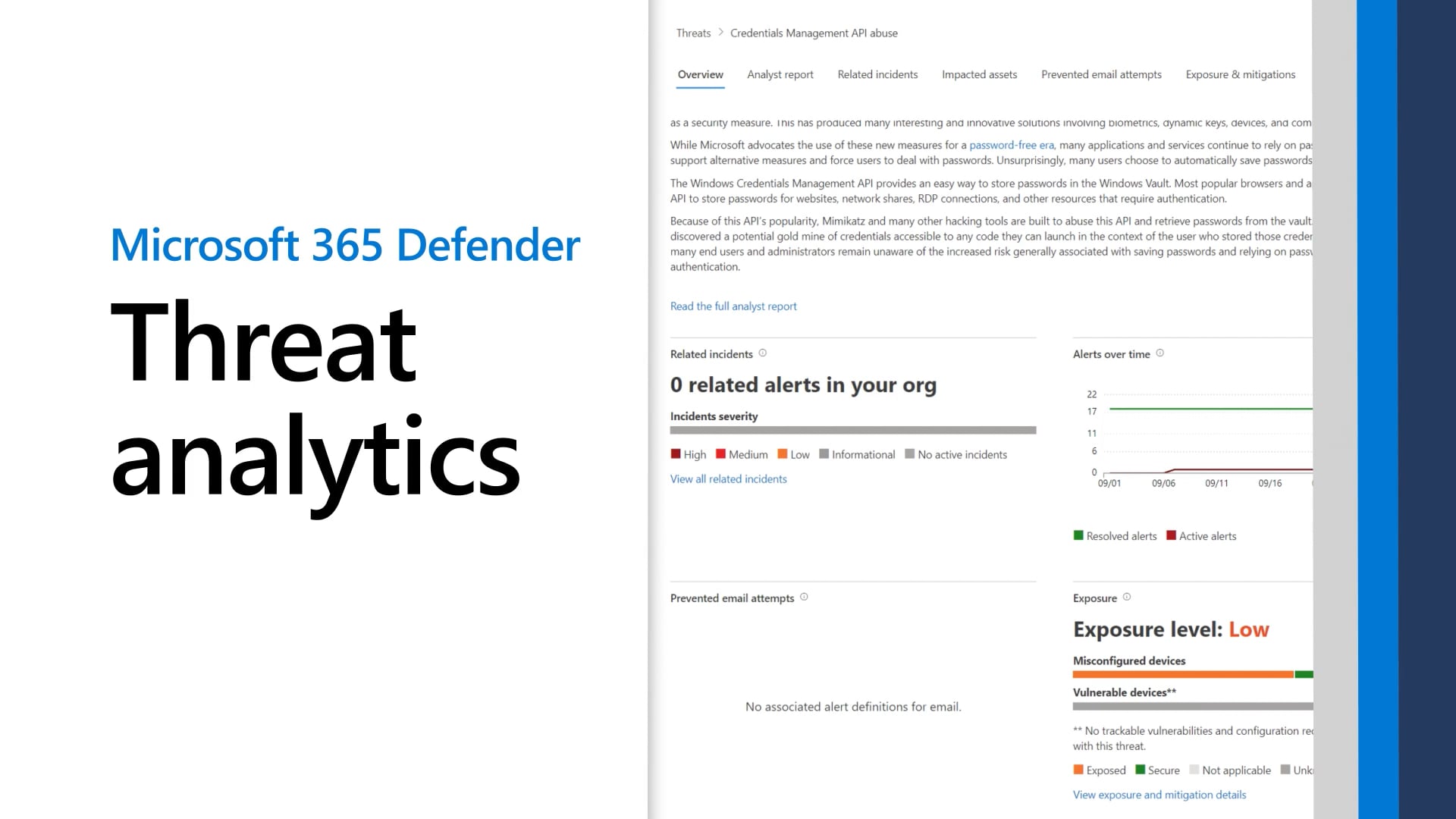Image resolution: width=1456 pixels, height=819 pixels.
Task: Open the Analyst report tab
Action: pos(780,74)
